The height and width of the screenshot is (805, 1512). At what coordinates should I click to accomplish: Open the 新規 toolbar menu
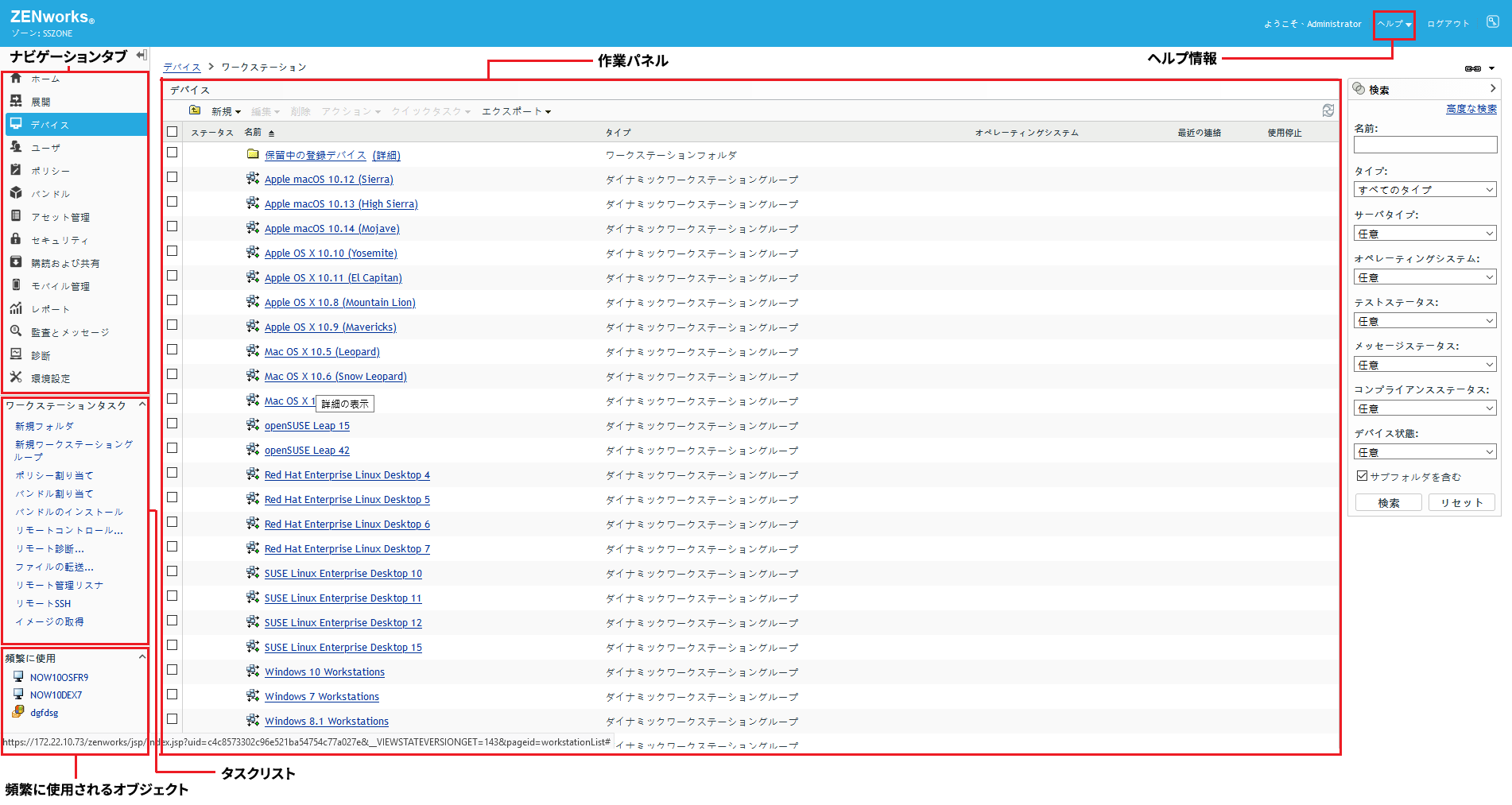(225, 111)
